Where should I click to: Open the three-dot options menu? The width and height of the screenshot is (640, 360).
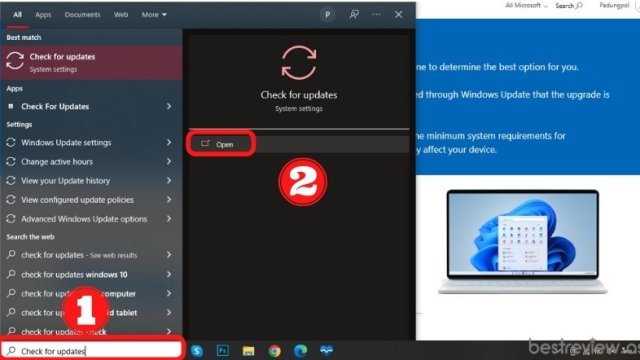376,15
